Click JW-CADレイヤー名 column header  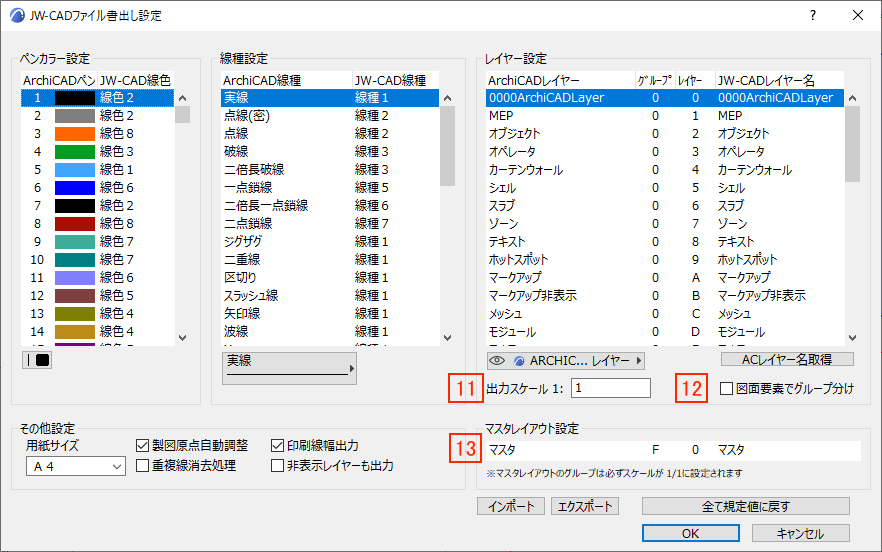[779, 80]
